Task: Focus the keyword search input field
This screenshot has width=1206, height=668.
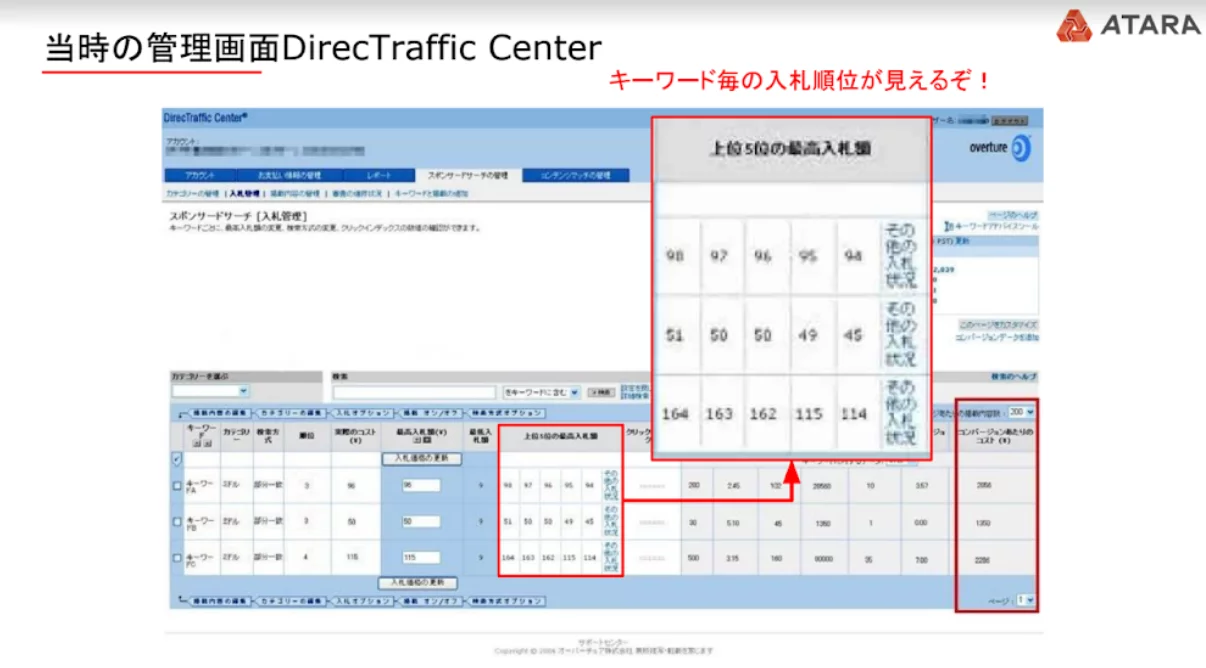Action: [414, 392]
